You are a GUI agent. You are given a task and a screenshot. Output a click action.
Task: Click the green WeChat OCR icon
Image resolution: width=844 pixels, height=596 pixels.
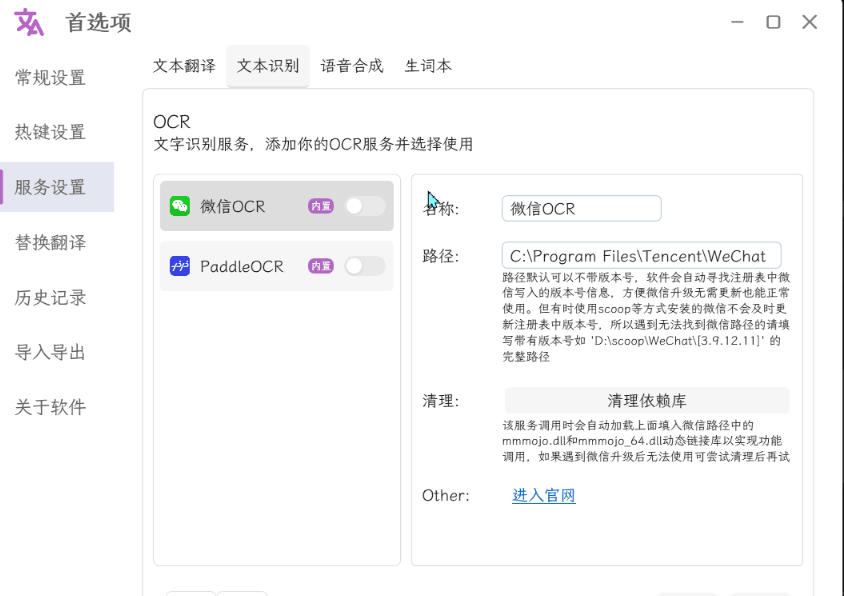pyautogui.click(x=180, y=206)
